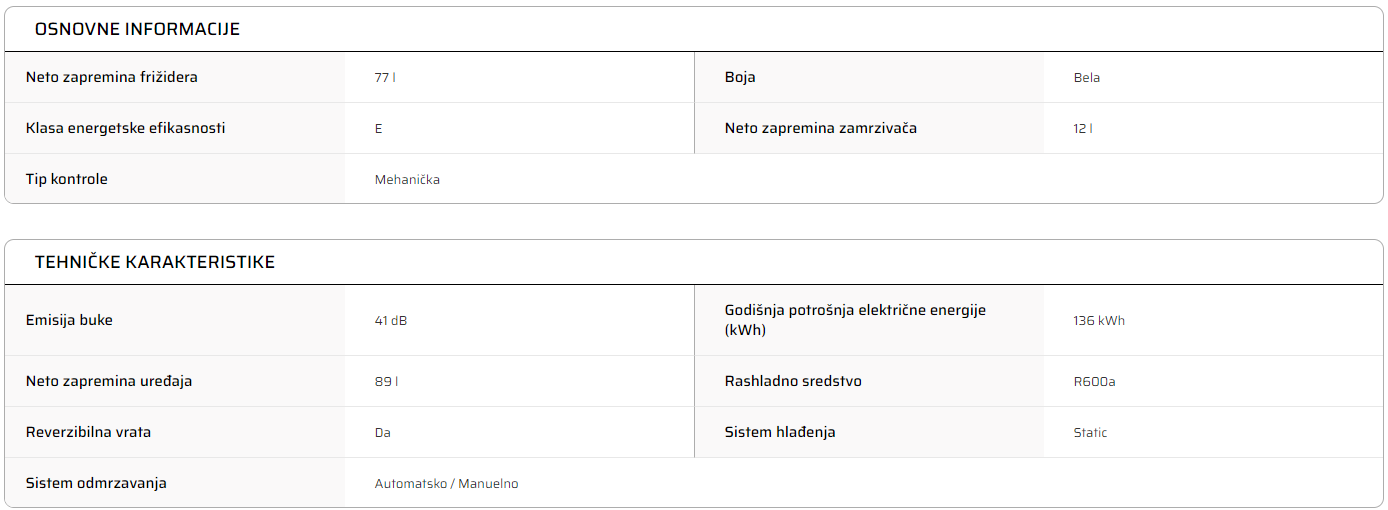Image resolution: width=1388 pixels, height=510 pixels.
Task: Select the OSNOVNE INFORMACIJE section header
Action: coord(137,29)
